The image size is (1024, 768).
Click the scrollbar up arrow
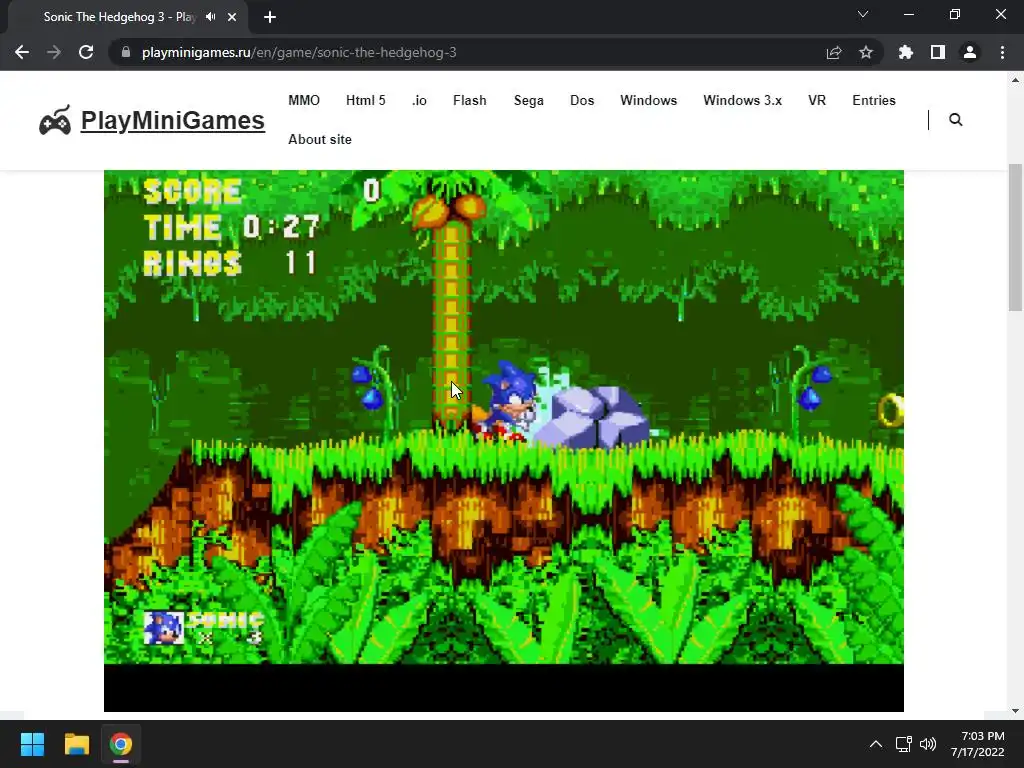click(x=1015, y=80)
